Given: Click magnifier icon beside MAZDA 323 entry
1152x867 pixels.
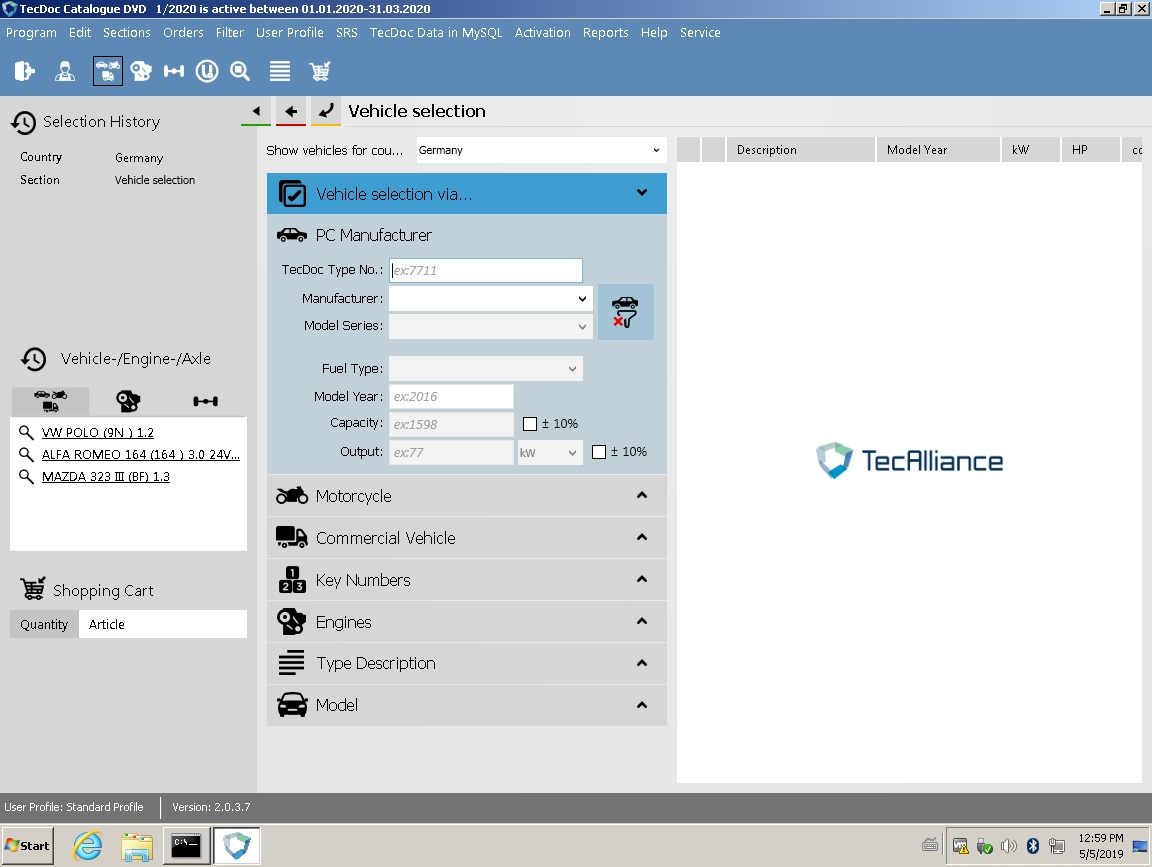Looking at the screenshot, I should [26, 476].
